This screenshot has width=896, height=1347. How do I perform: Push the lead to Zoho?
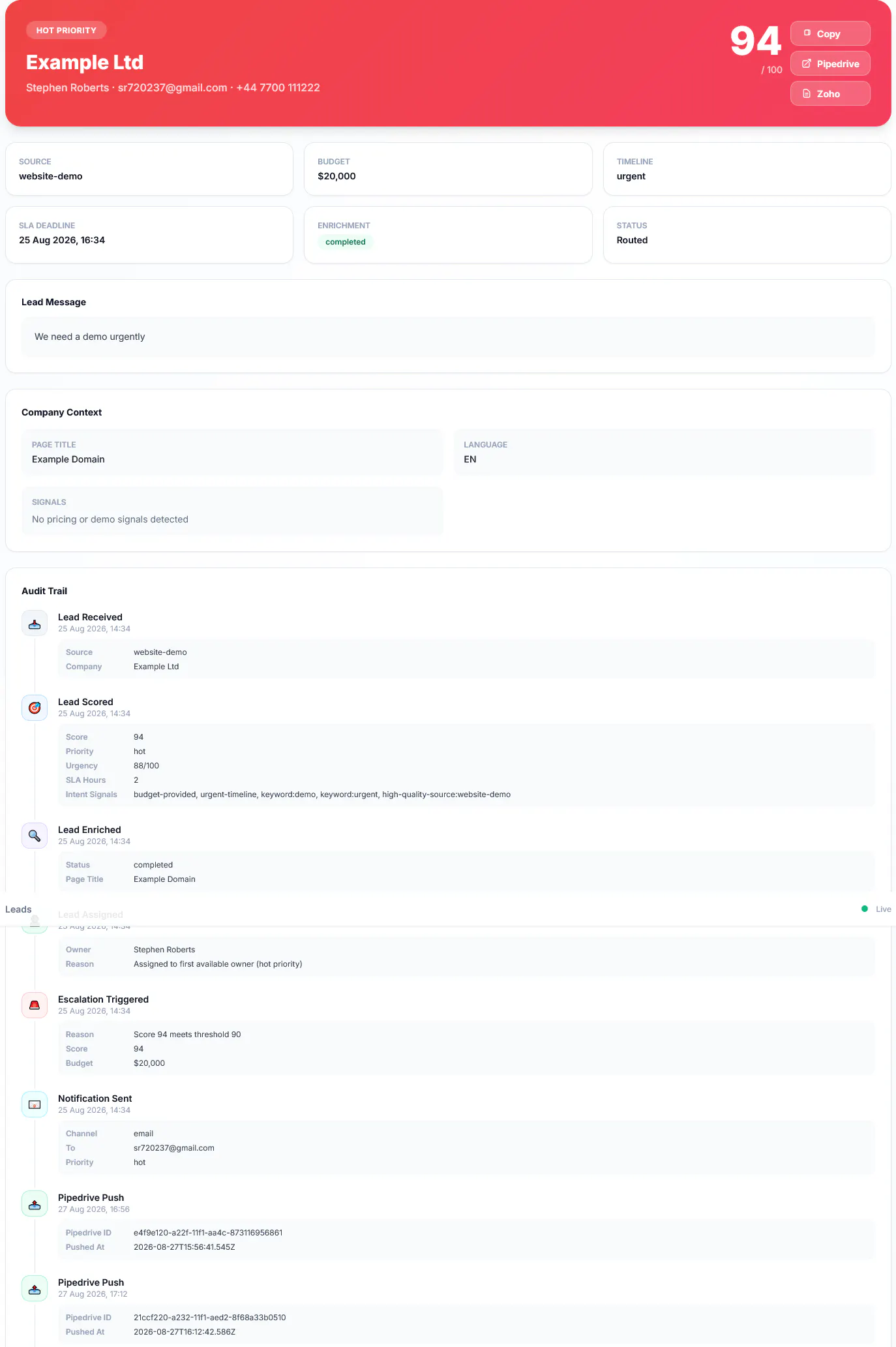(x=830, y=93)
